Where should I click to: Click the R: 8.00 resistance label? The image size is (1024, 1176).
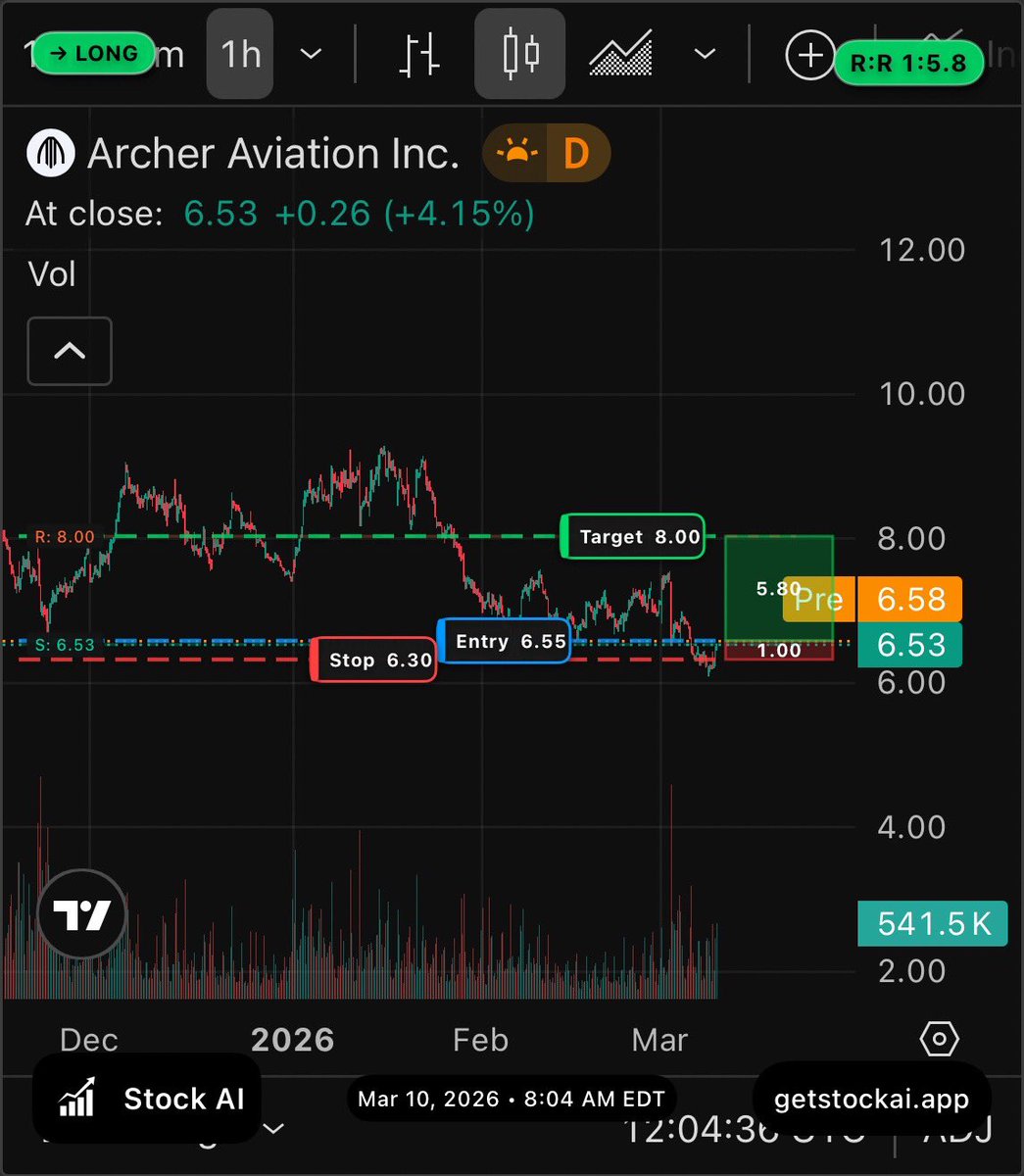pos(65,537)
